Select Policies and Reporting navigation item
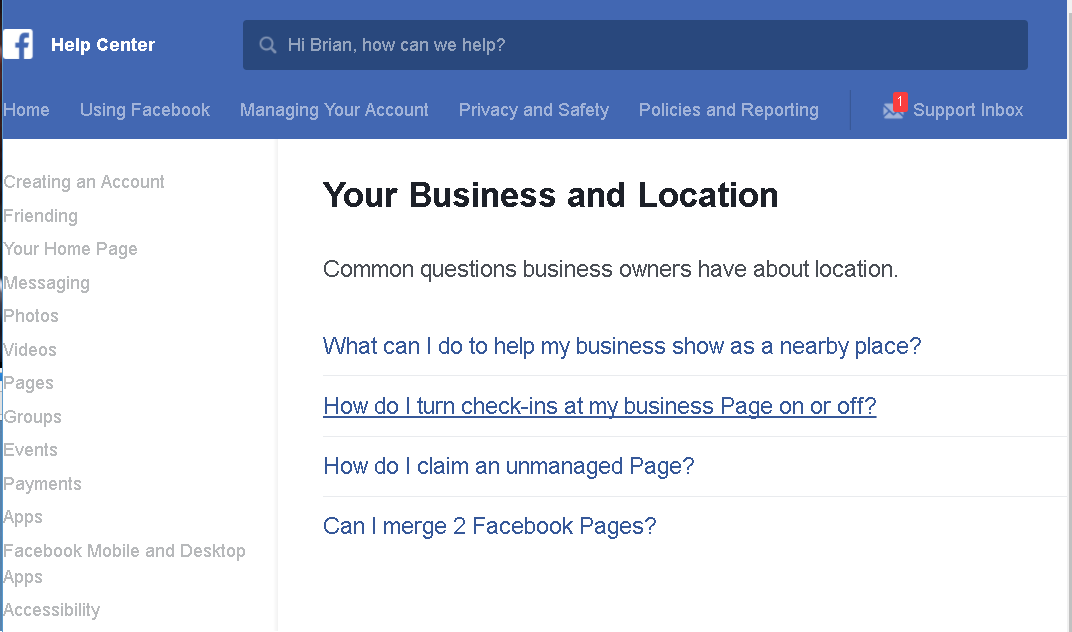Viewport: 1072px width, 632px height. [728, 110]
